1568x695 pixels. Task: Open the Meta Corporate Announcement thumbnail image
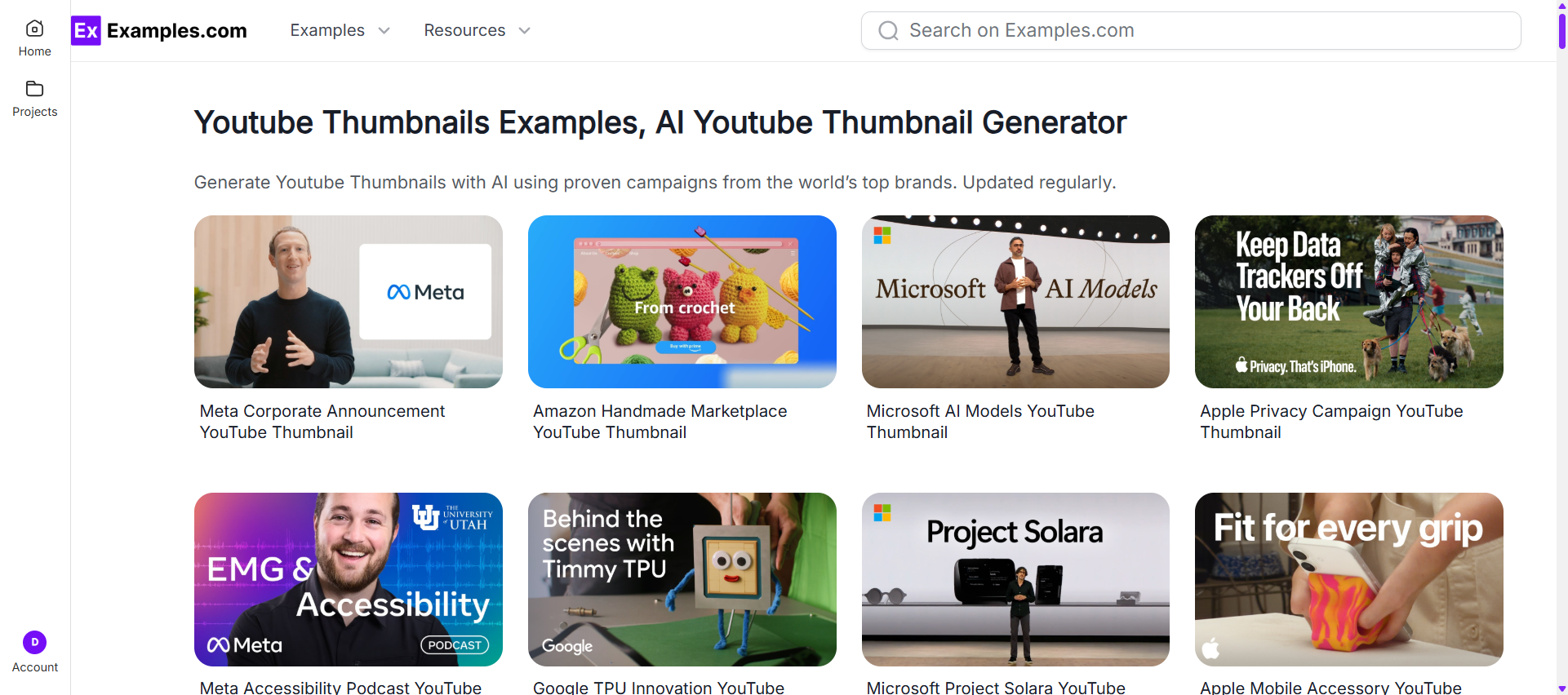tap(349, 302)
